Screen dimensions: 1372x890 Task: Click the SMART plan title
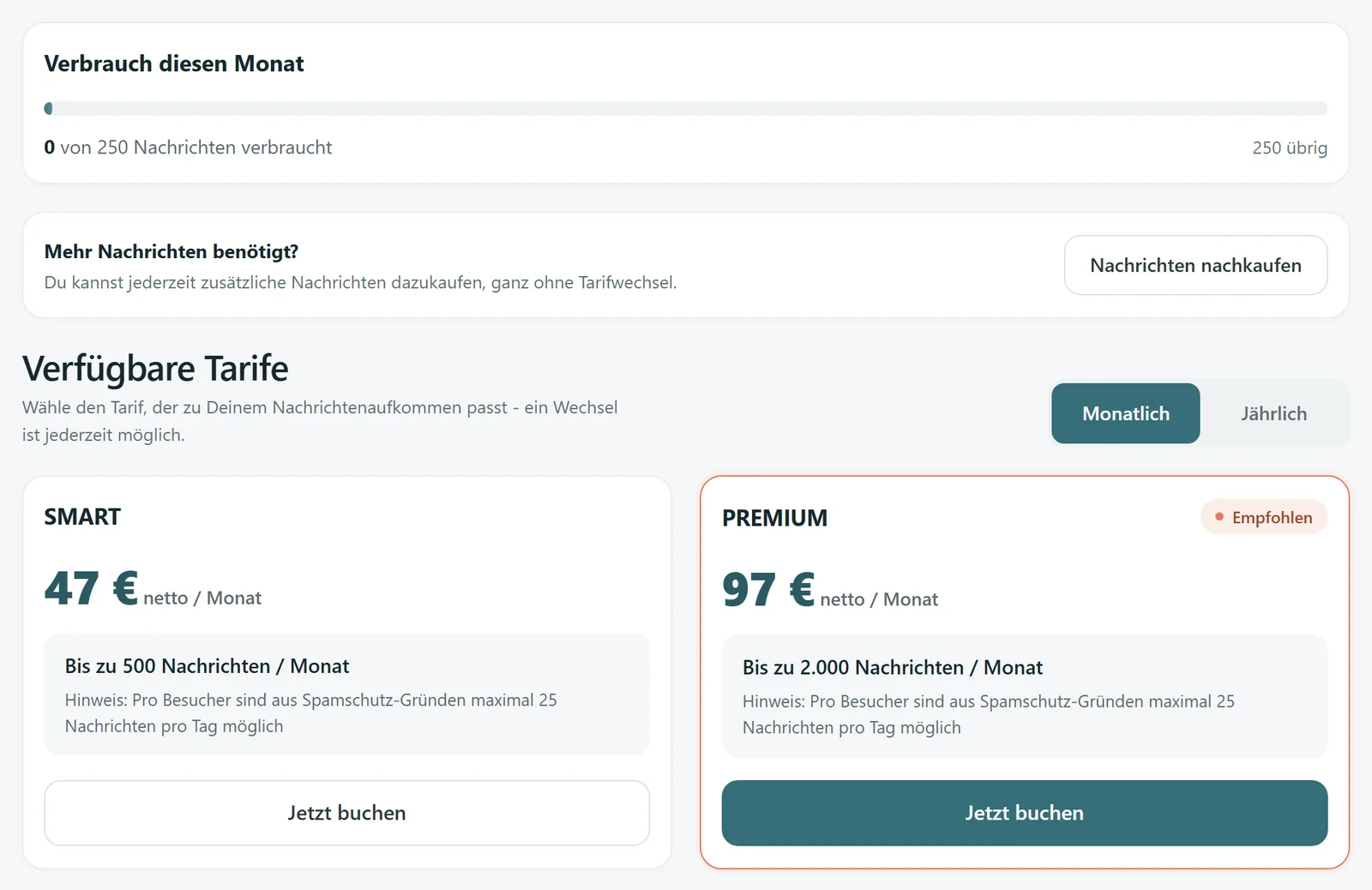tap(82, 517)
